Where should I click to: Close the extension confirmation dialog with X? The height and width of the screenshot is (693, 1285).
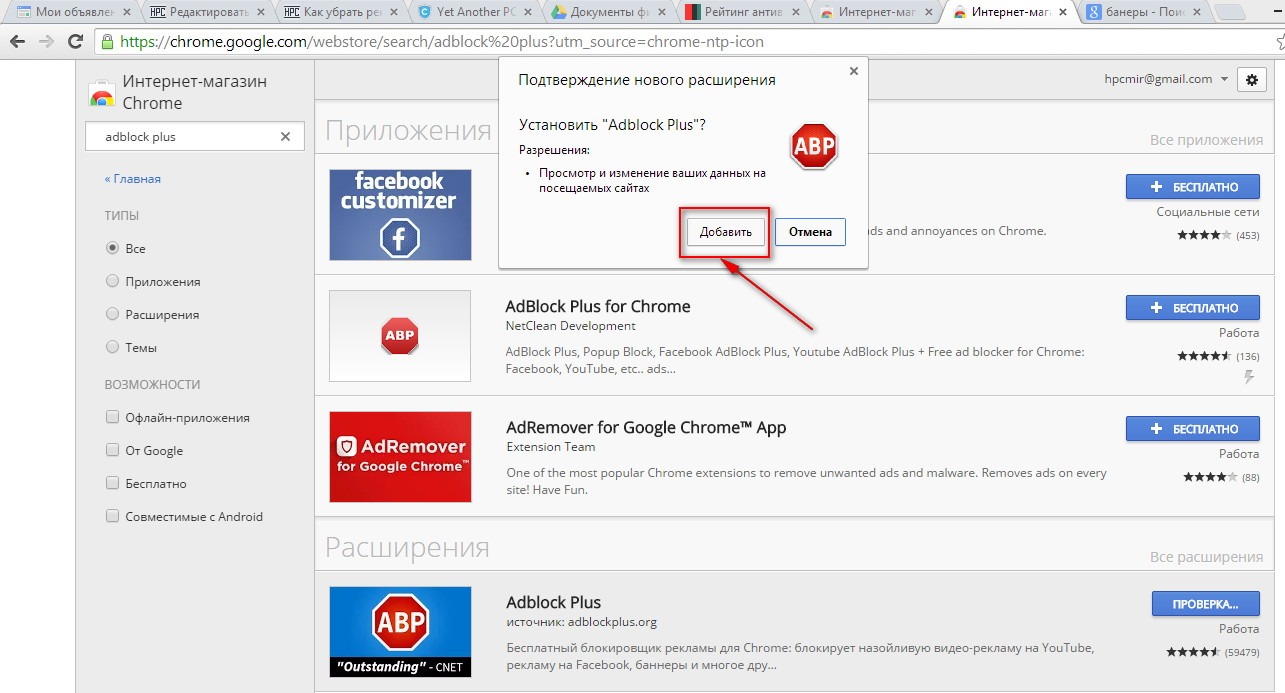(853, 72)
